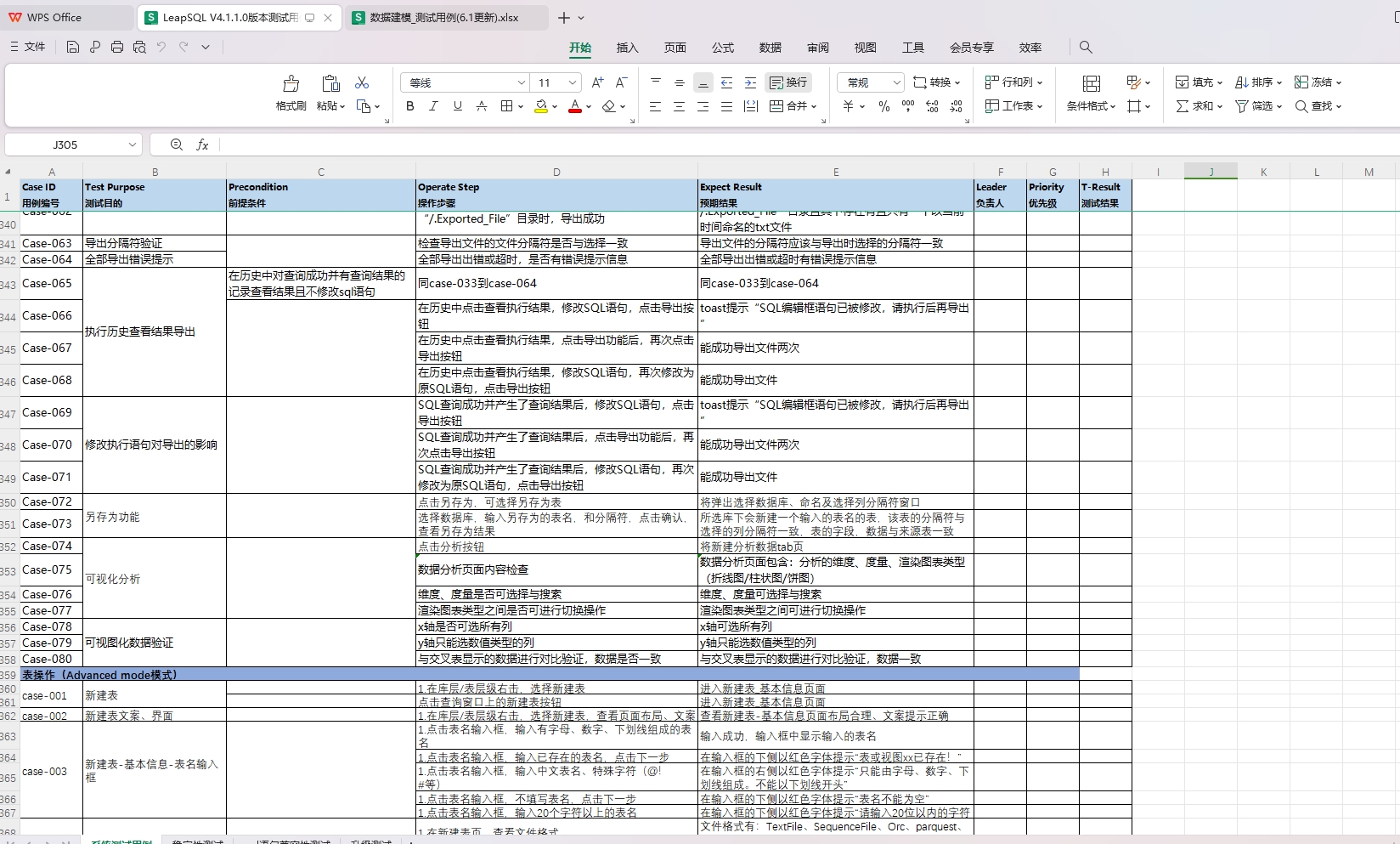Click the Redo arrow icon
This screenshot has height=844, width=1400.
click(x=183, y=47)
